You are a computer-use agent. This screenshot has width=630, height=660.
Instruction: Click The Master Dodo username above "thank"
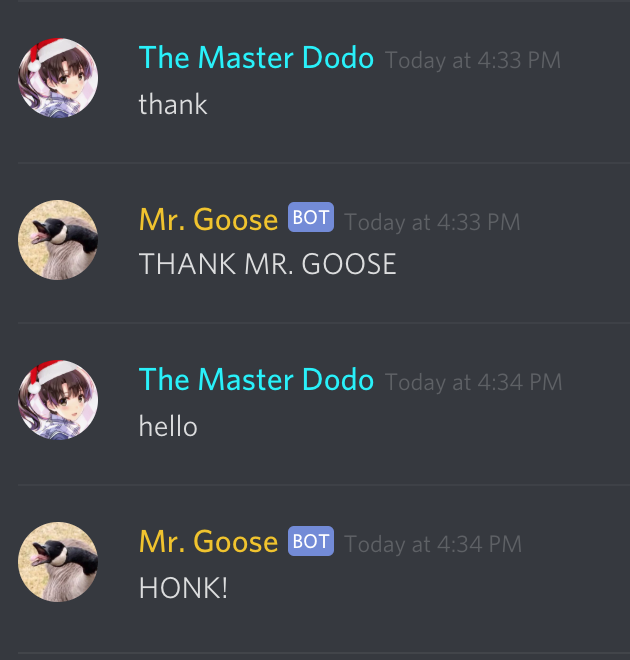coord(256,58)
